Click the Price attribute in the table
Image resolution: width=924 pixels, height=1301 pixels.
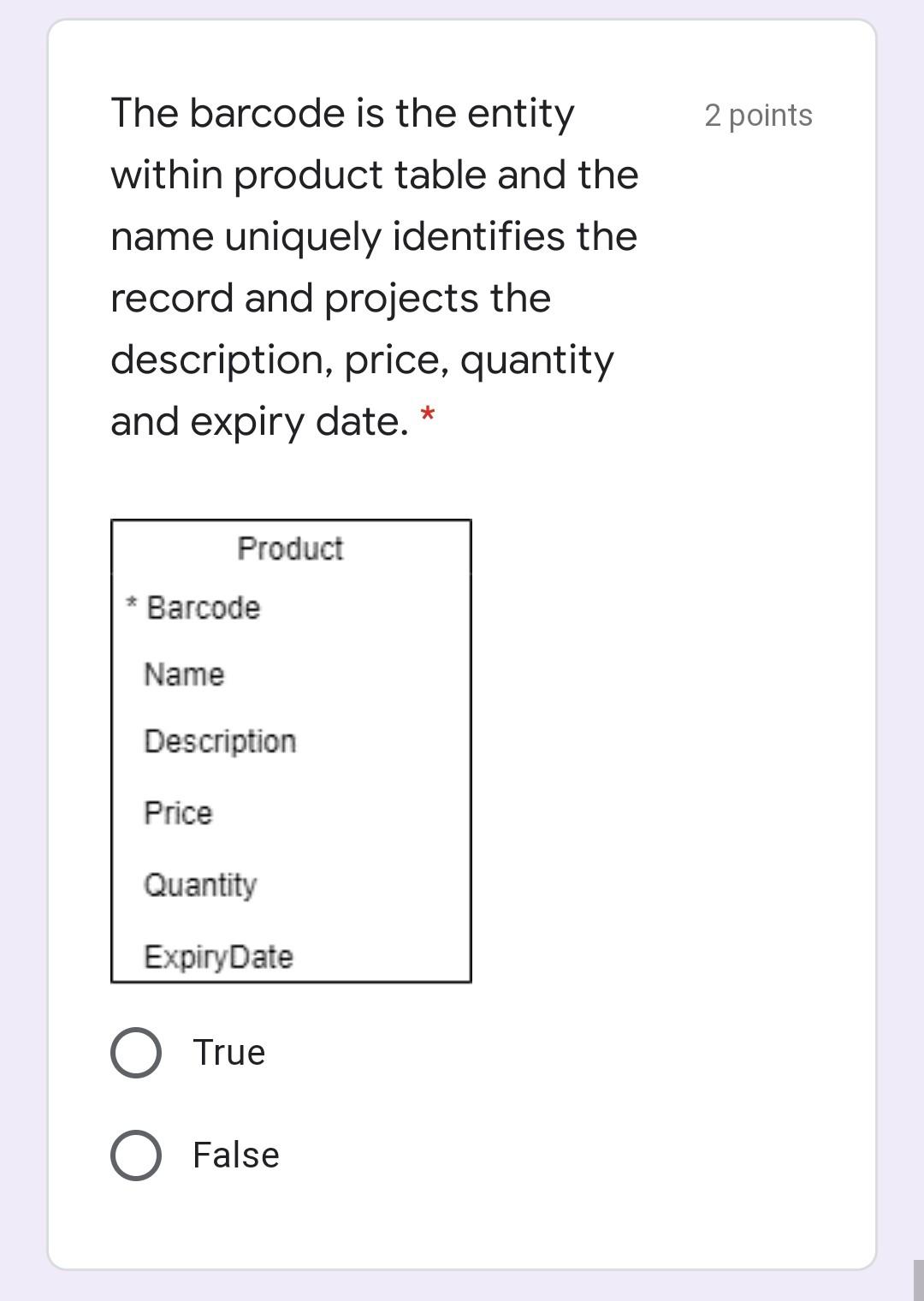pyautogui.click(x=177, y=813)
